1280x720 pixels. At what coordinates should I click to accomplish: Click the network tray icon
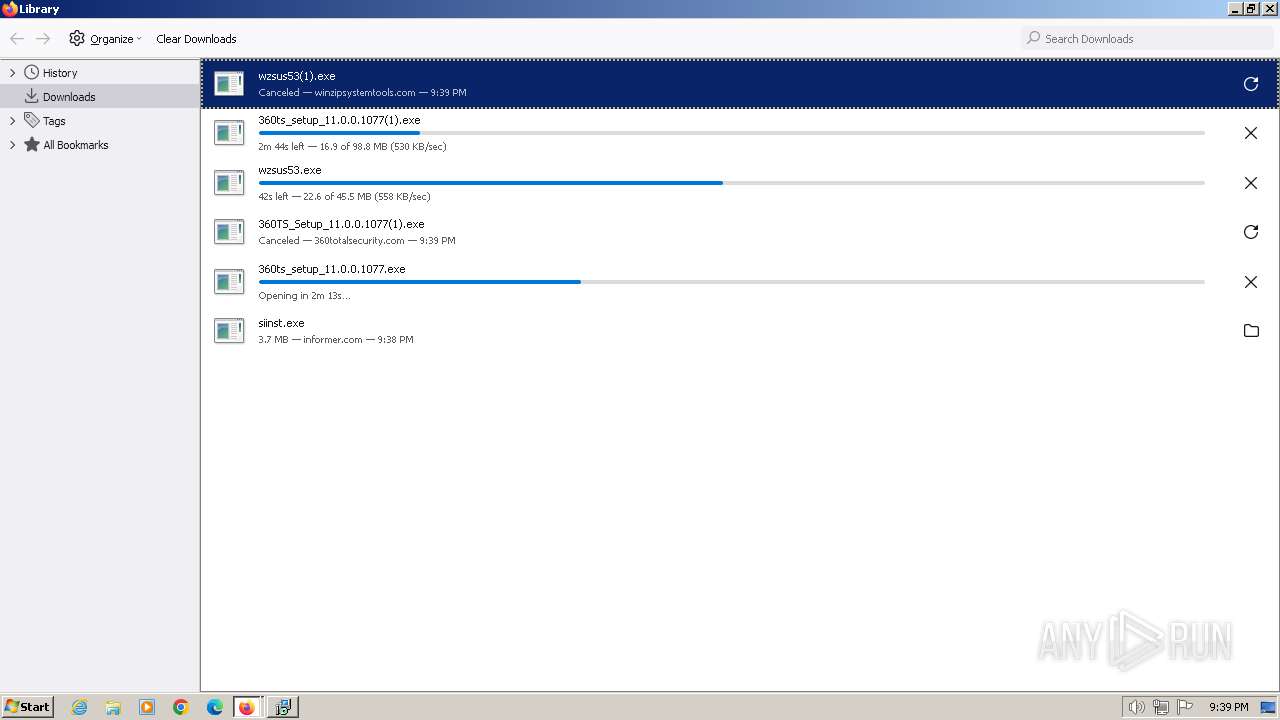point(1161,707)
